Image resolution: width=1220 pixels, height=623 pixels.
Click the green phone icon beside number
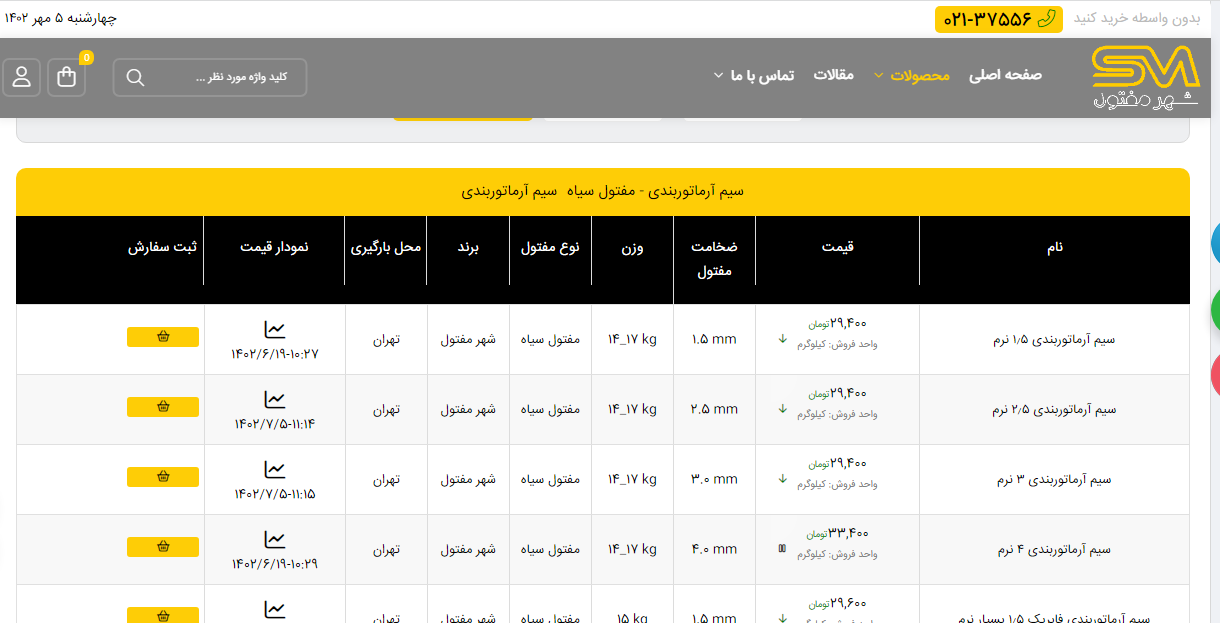pyautogui.click(x=1046, y=18)
